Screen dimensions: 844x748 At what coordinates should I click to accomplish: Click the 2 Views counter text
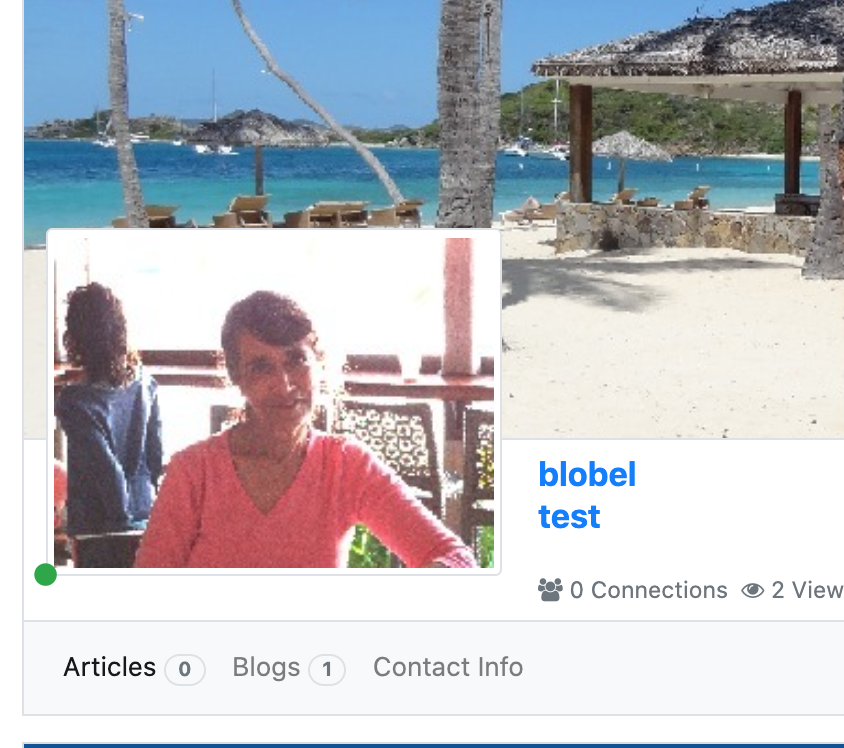point(807,590)
